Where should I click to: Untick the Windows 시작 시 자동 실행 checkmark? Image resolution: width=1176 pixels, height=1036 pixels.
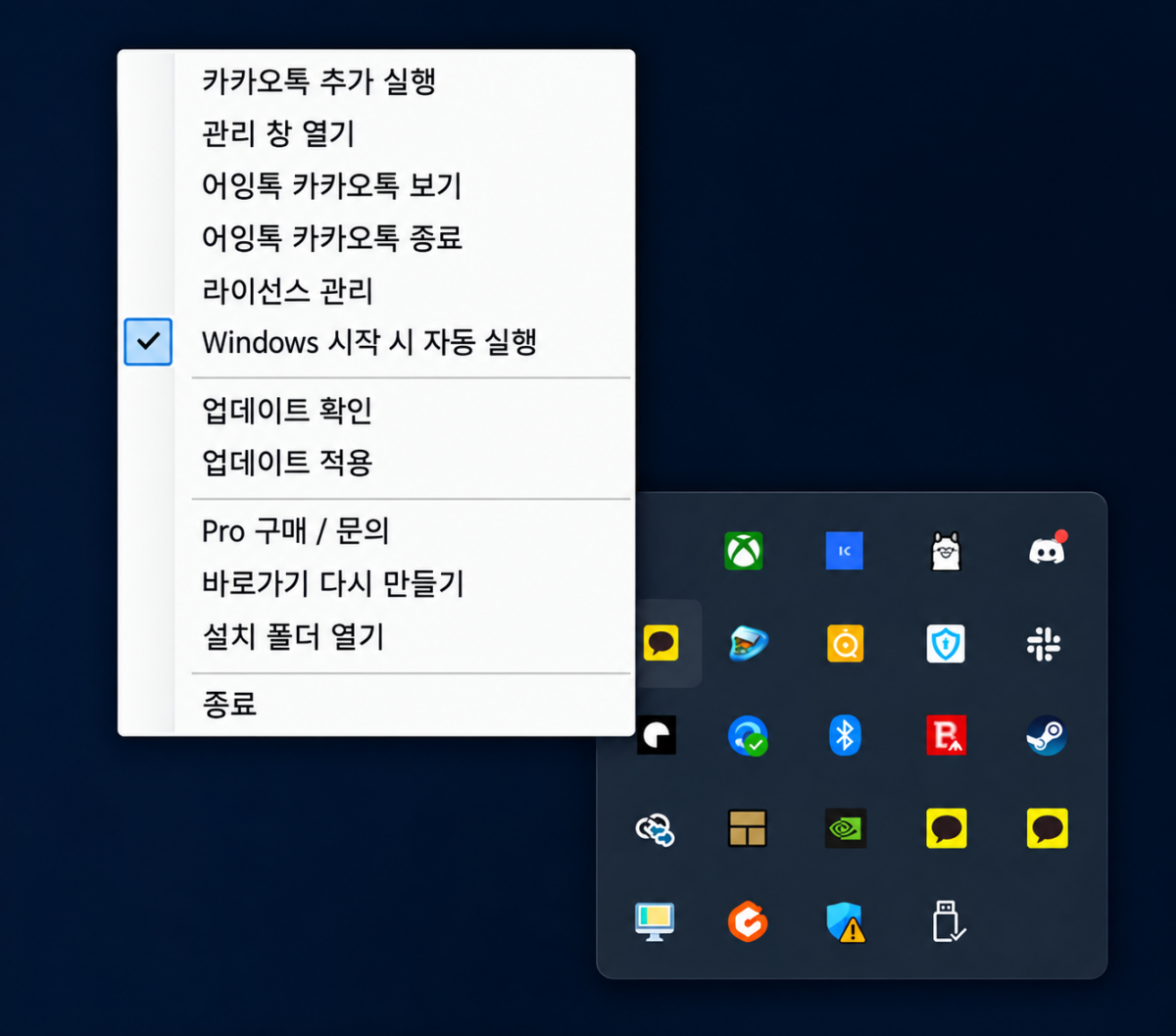148,342
